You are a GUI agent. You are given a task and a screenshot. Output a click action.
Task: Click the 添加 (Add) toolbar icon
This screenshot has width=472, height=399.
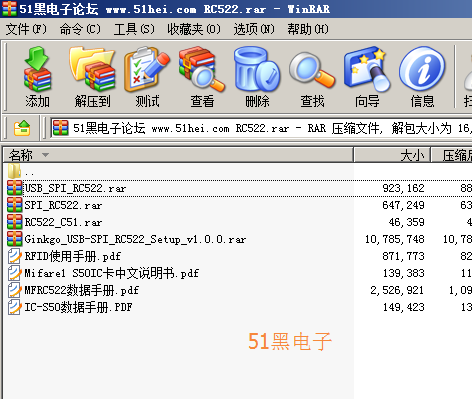click(37, 77)
